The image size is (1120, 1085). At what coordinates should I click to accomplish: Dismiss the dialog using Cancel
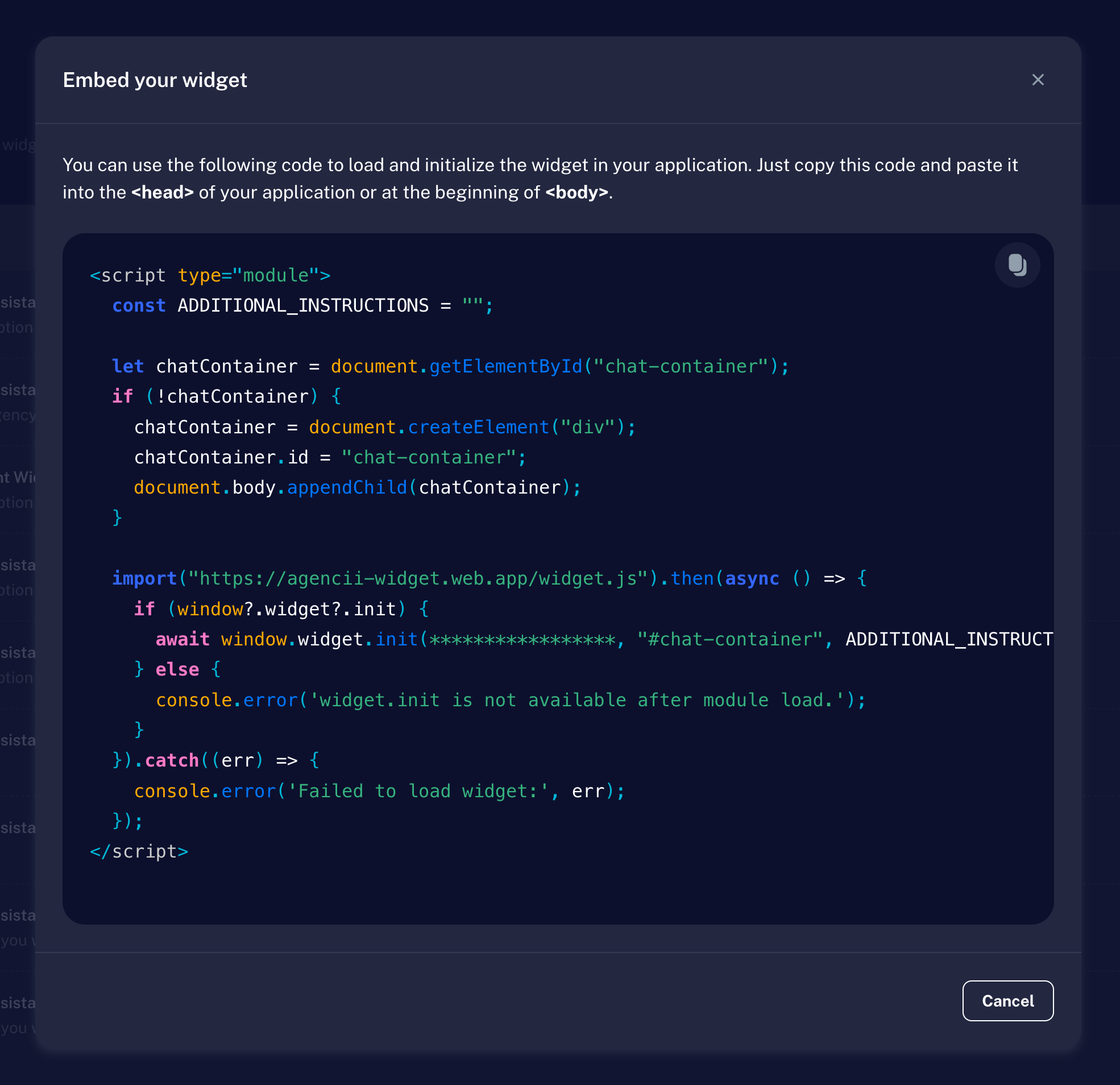pyautogui.click(x=1007, y=1001)
